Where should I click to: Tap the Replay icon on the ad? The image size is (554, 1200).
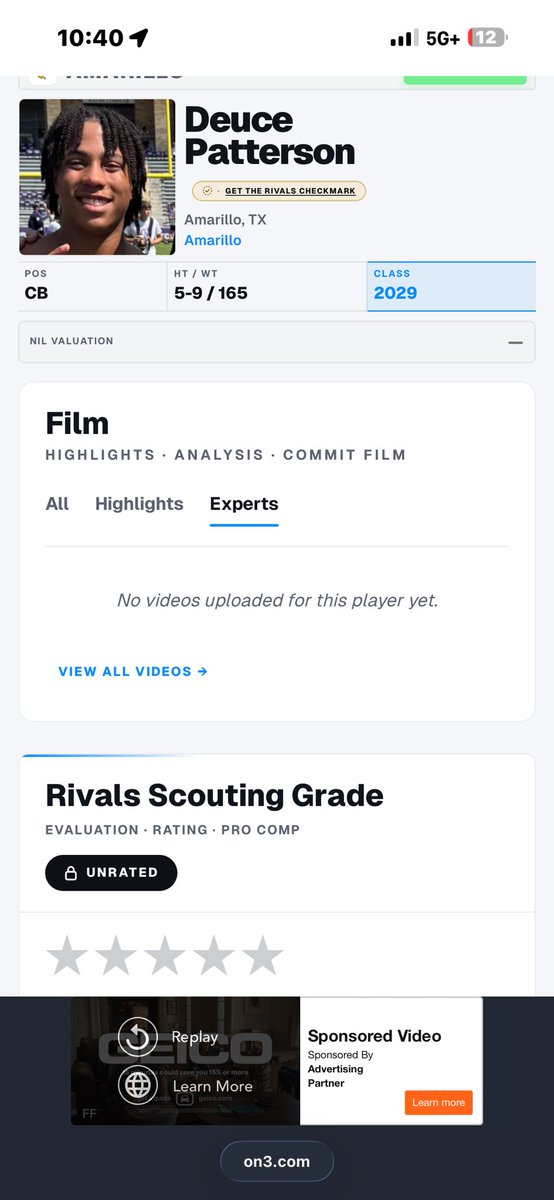(138, 1038)
